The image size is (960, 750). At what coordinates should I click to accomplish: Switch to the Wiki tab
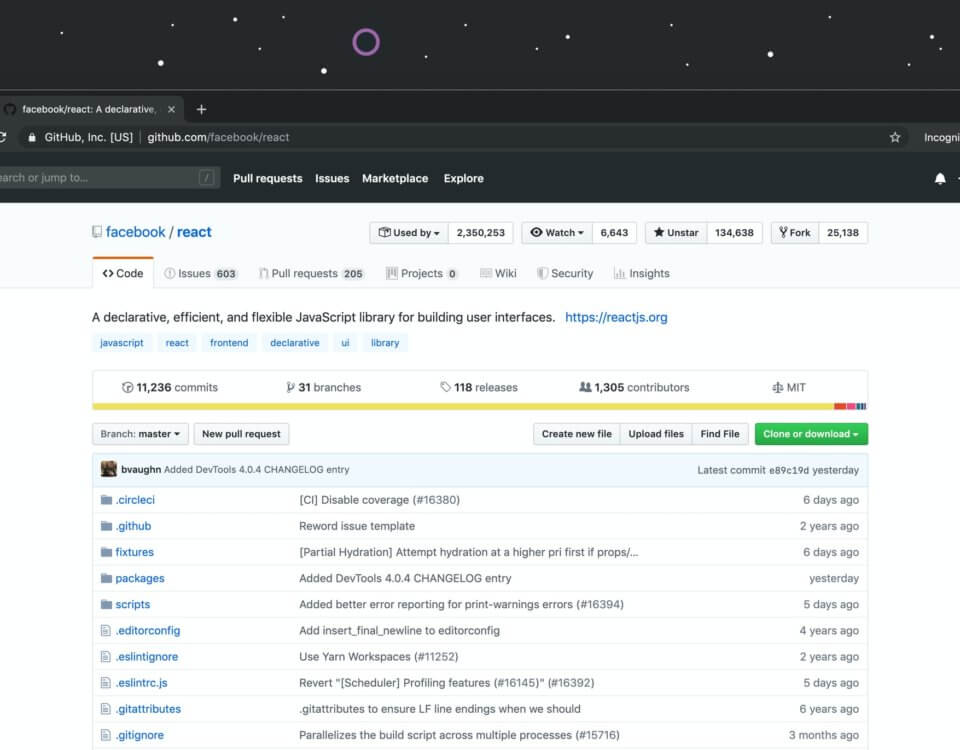[x=498, y=274]
